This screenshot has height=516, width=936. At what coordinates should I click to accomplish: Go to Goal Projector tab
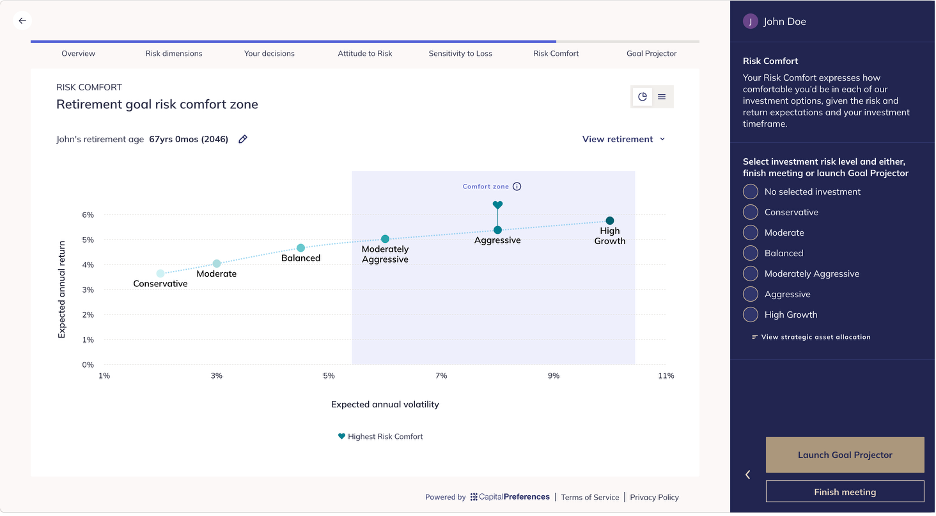[x=651, y=54]
